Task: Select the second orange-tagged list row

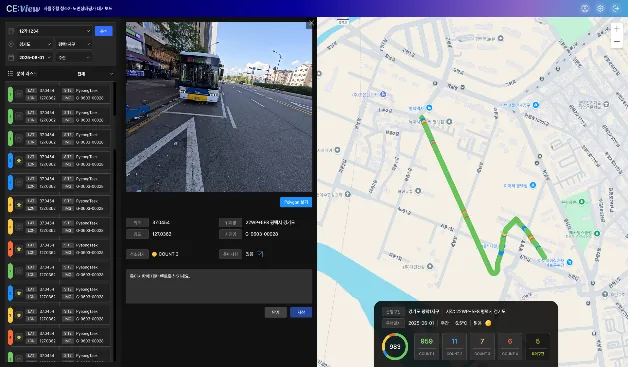Action: (x=58, y=337)
